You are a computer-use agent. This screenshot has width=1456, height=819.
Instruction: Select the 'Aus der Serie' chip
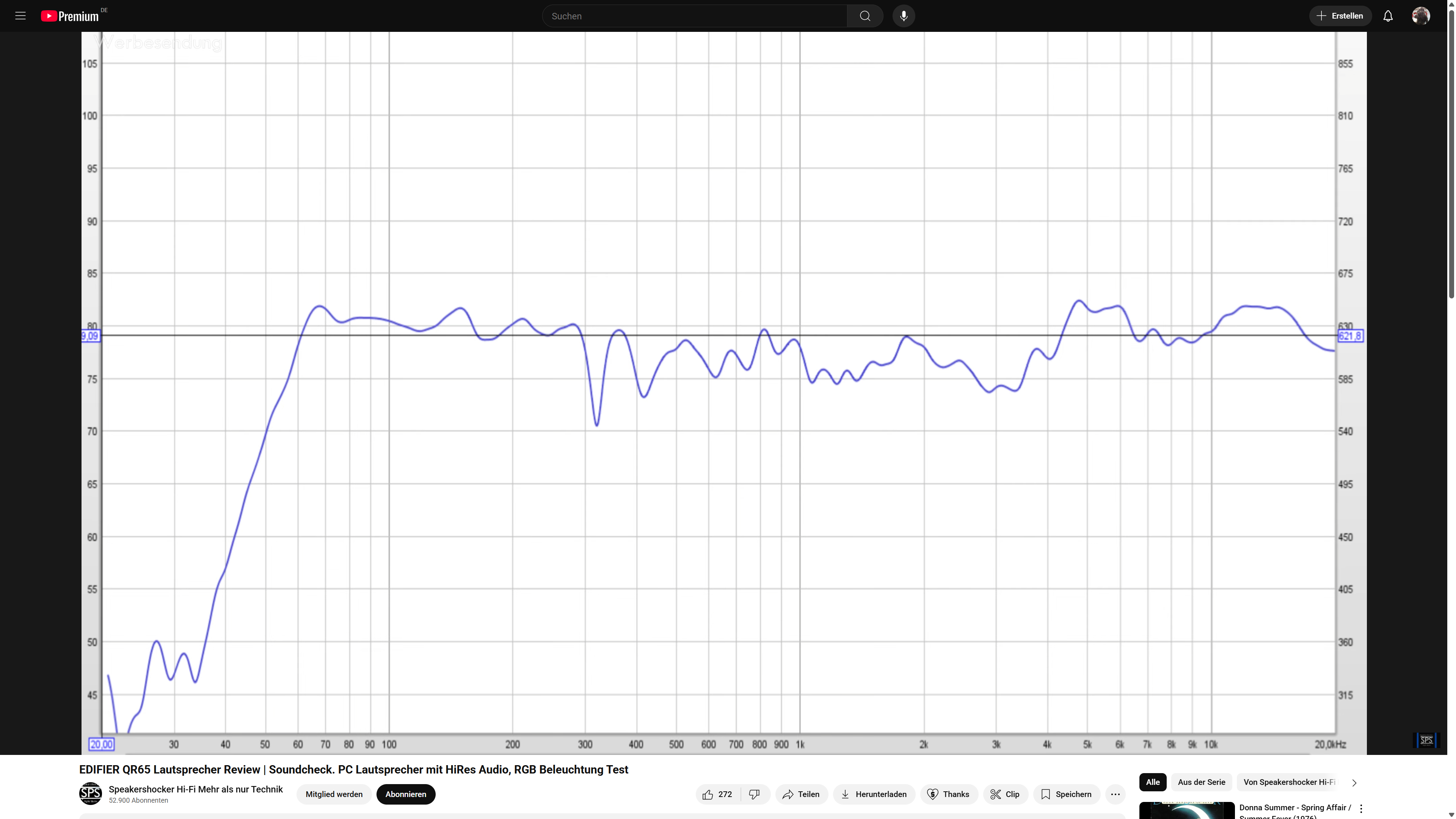1201,782
